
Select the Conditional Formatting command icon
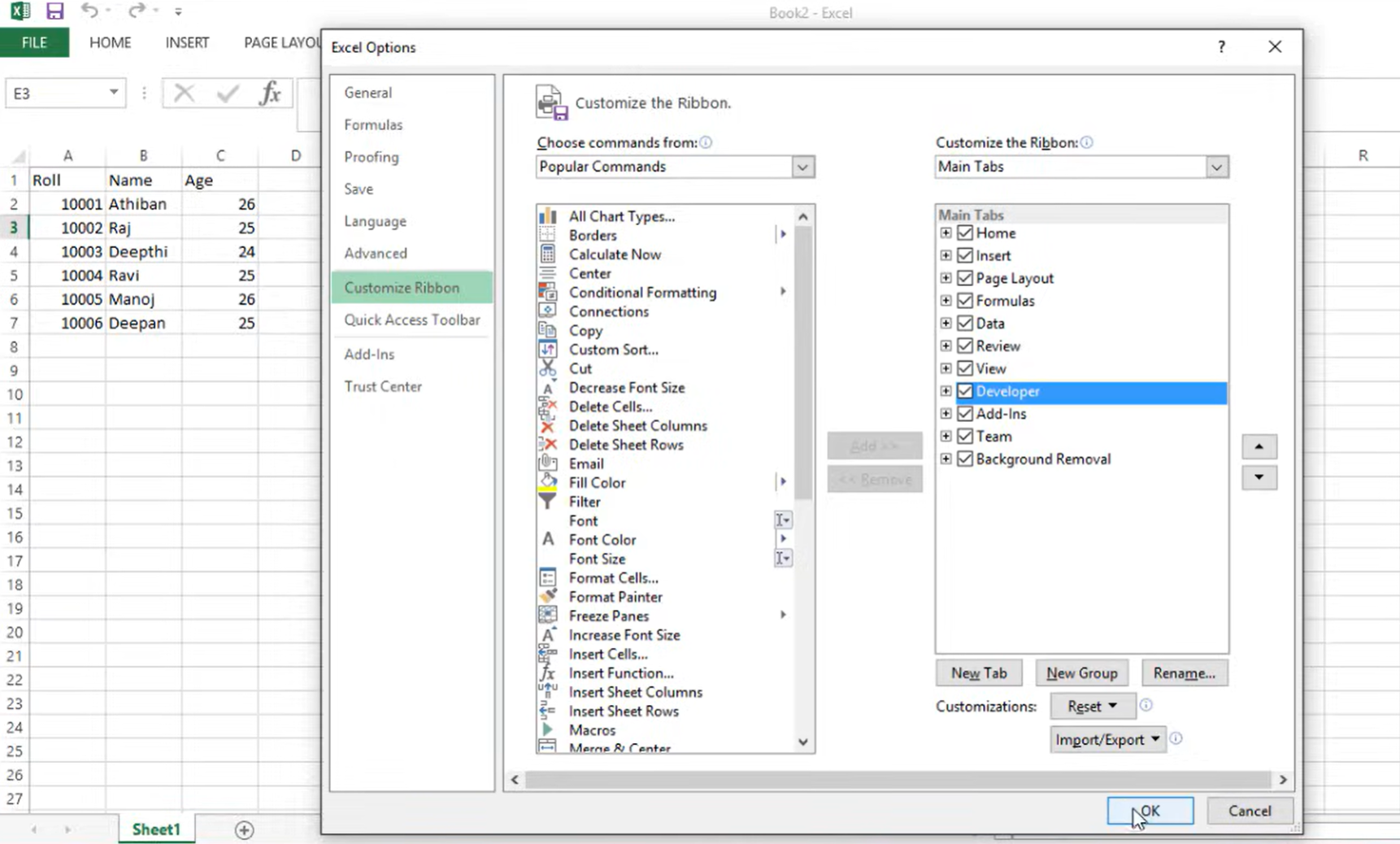(x=548, y=292)
